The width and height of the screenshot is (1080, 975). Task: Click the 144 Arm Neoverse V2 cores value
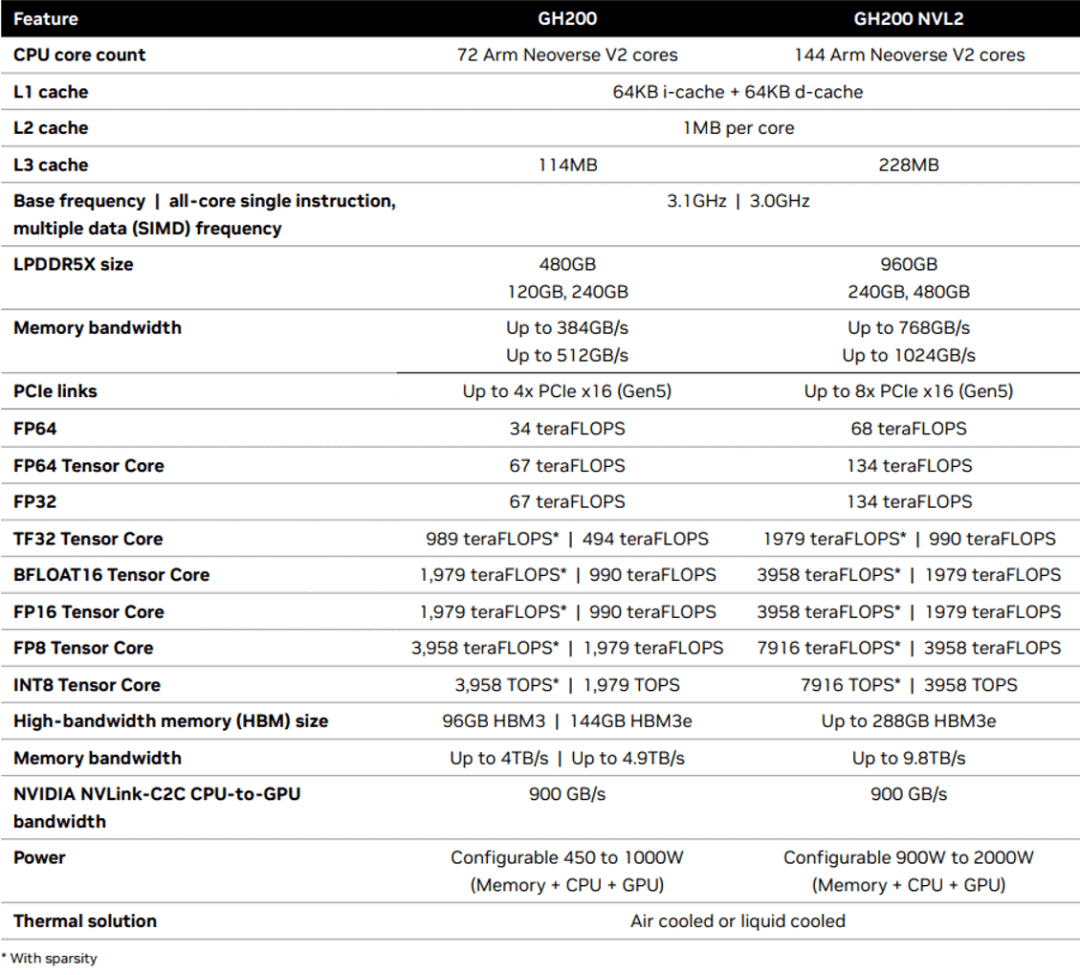[x=908, y=55]
